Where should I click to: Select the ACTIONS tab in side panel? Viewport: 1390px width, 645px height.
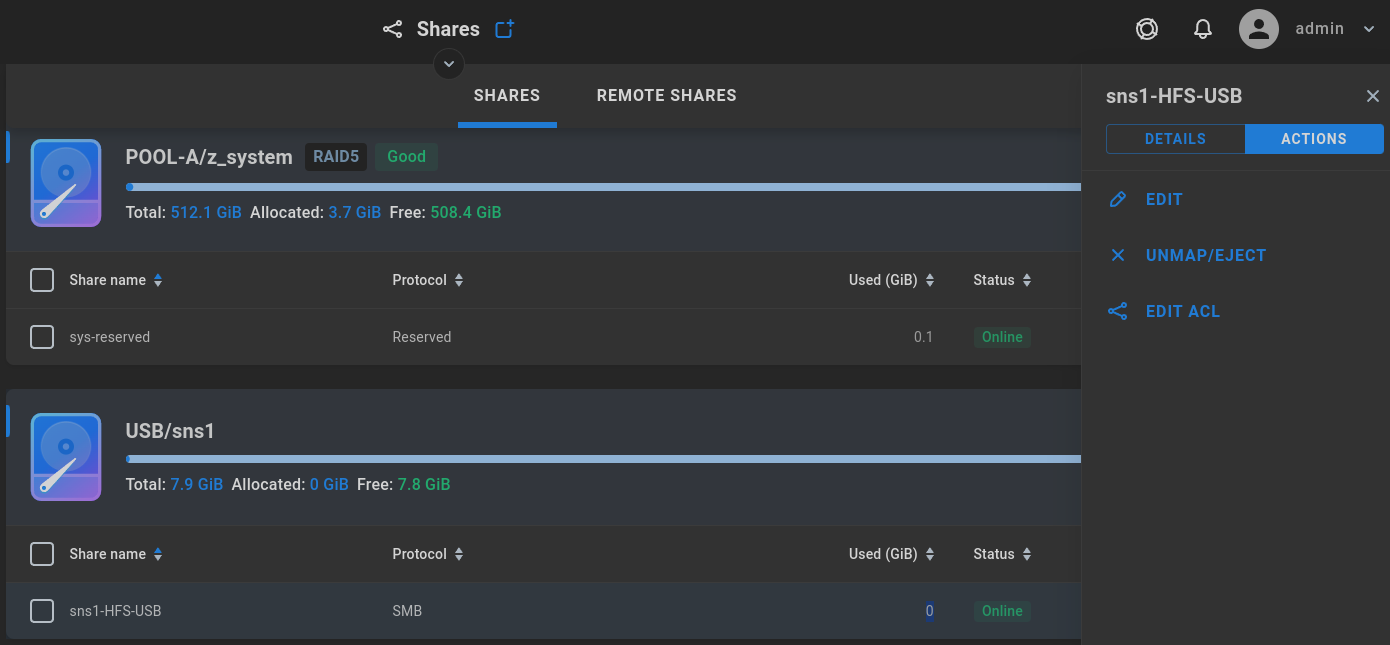coord(1314,139)
